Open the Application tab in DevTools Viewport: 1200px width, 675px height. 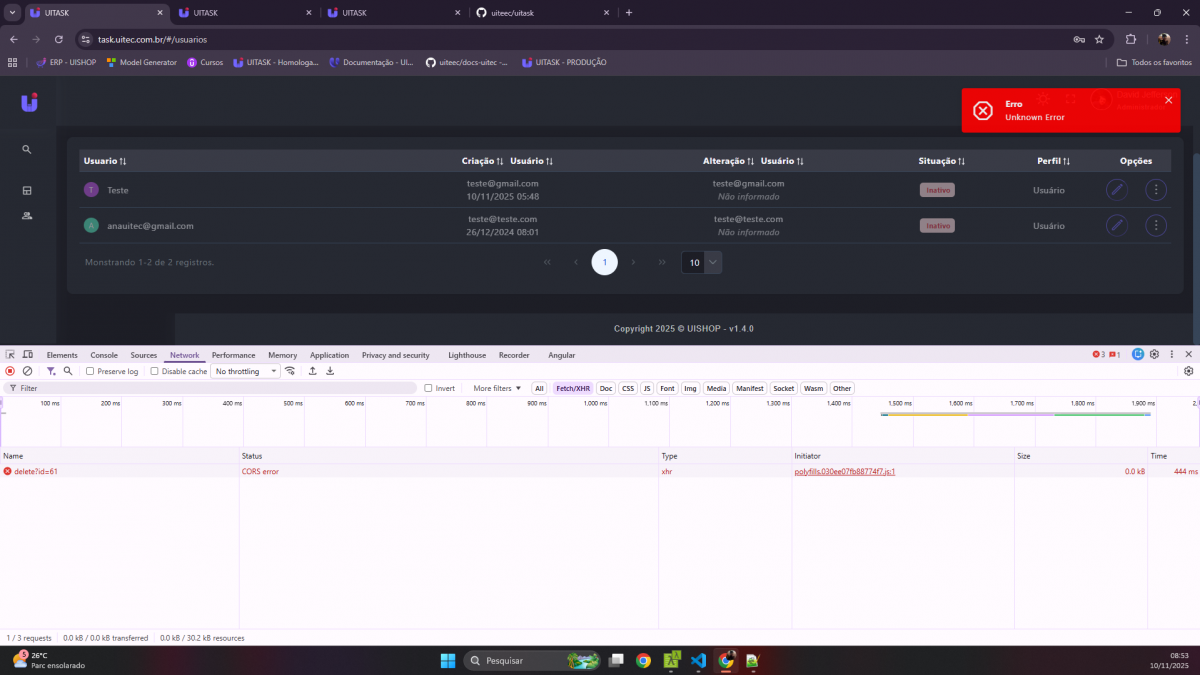tap(329, 355)
